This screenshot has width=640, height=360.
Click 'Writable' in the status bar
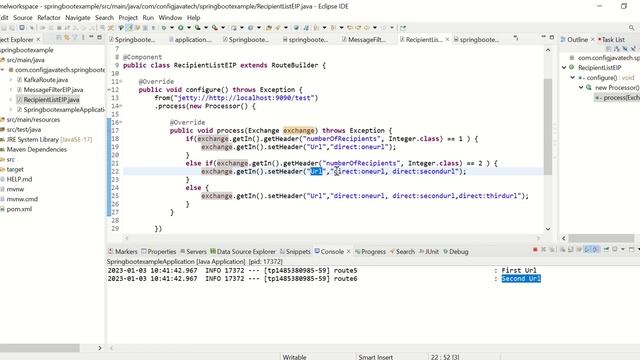point(294,357)
